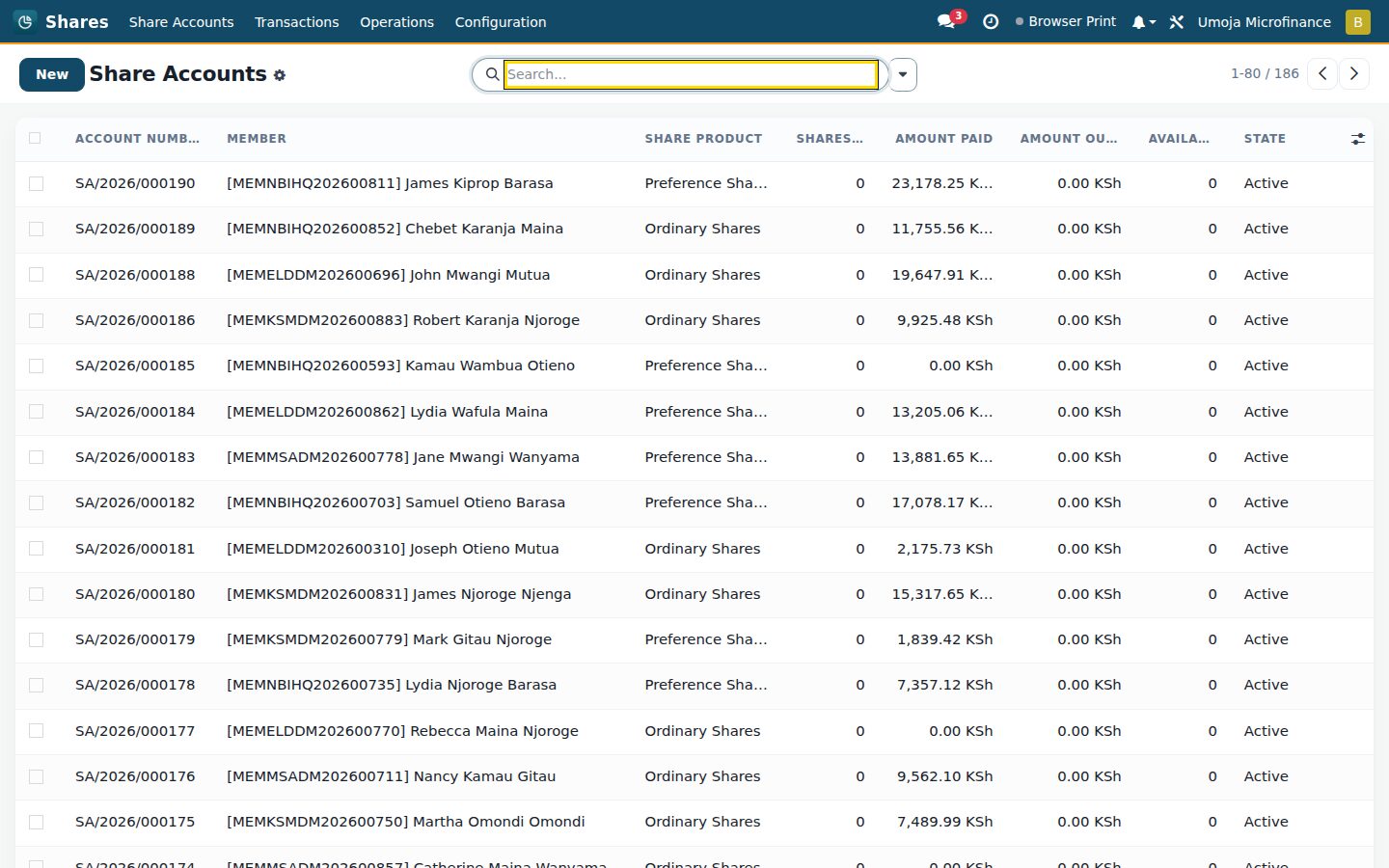
Task: Open record SA/2026/000179
Action: click(x=135, y=639)
